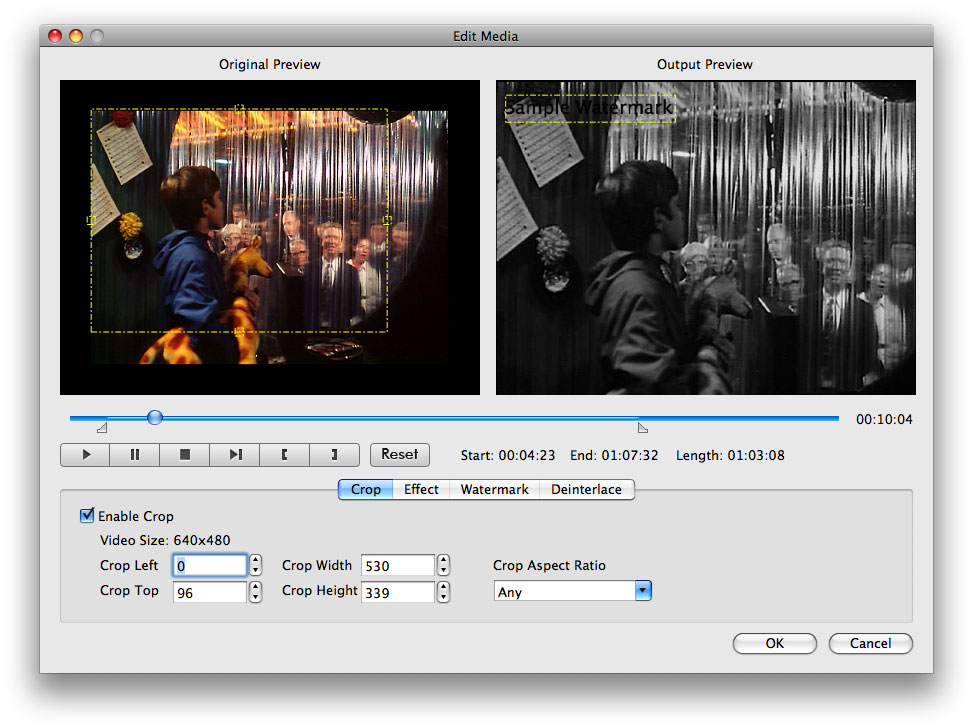Screen dimensions: 973x728
Task: Disable the Enable Crop checkbox
Action: (x=87, y=516)
